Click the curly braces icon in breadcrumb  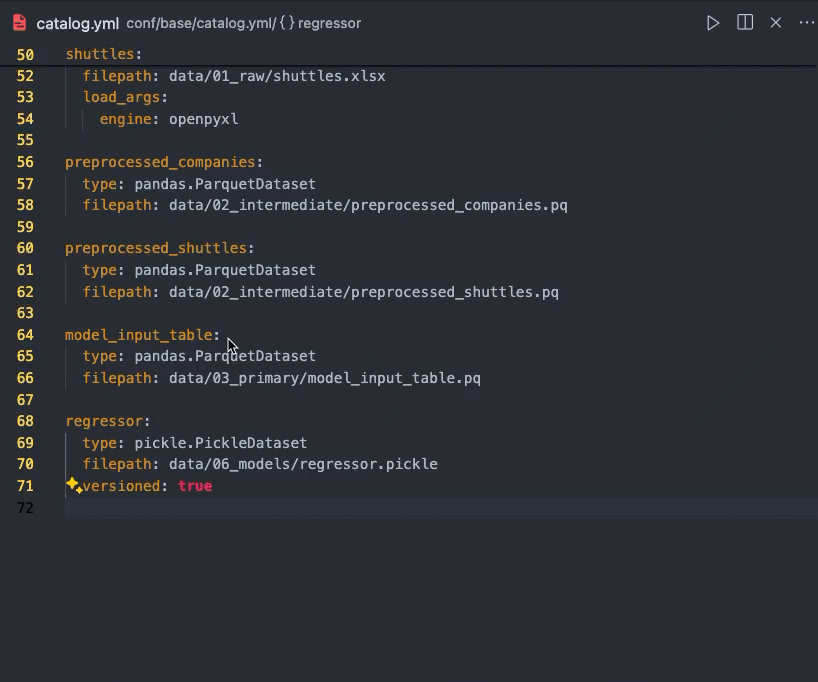pyautogui.click(x=287, y=23)
